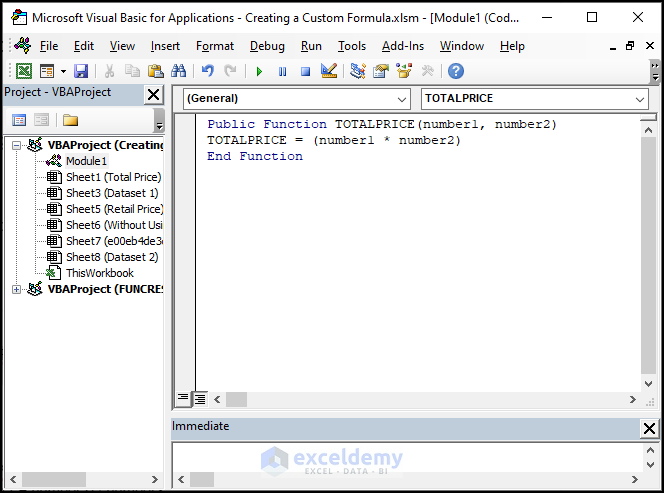Open the File menu

click(x=49, y=46)
